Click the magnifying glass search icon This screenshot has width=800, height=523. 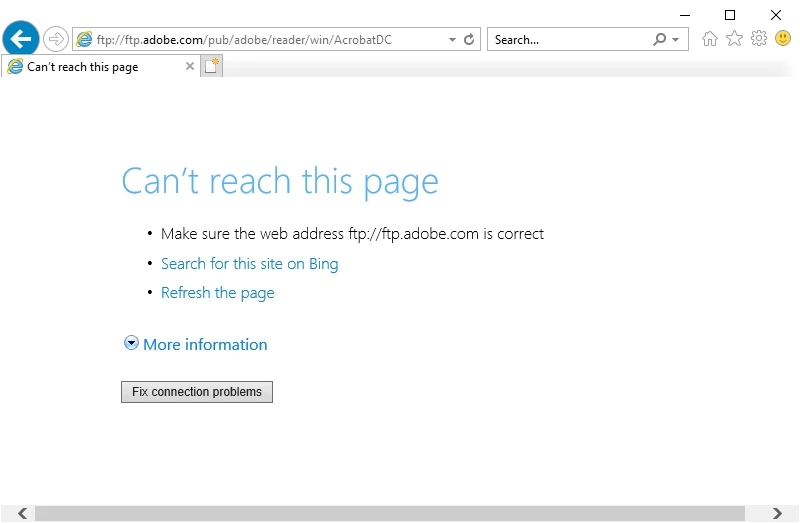[659, 39]
